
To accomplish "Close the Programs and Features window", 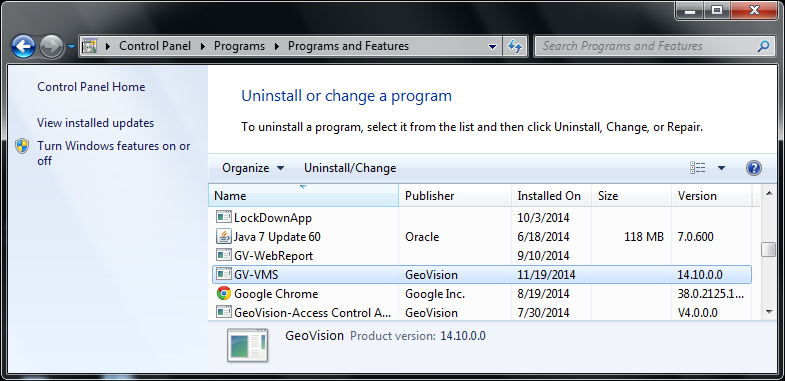I will [x=755, y=11].
